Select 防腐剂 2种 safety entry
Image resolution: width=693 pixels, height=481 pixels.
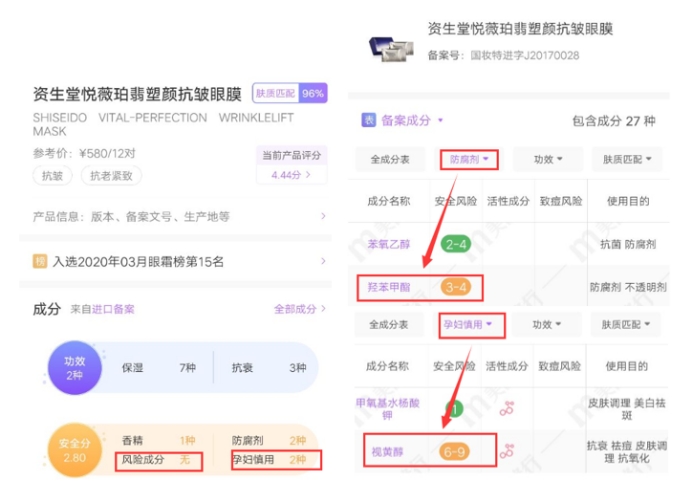tap(269, 440)
